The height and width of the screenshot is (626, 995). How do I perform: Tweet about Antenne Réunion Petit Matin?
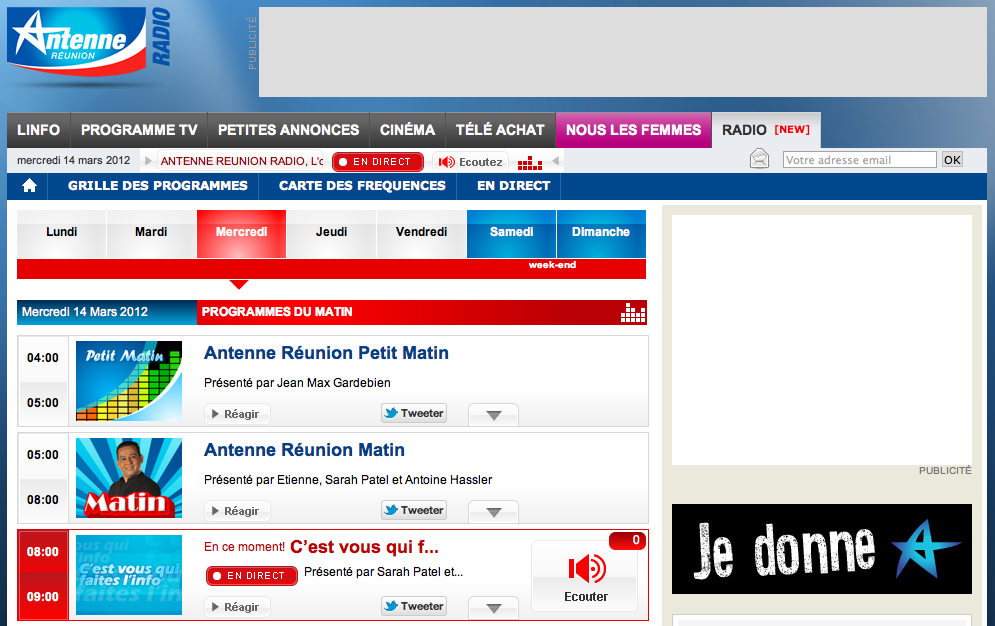(x=414, y=413)
